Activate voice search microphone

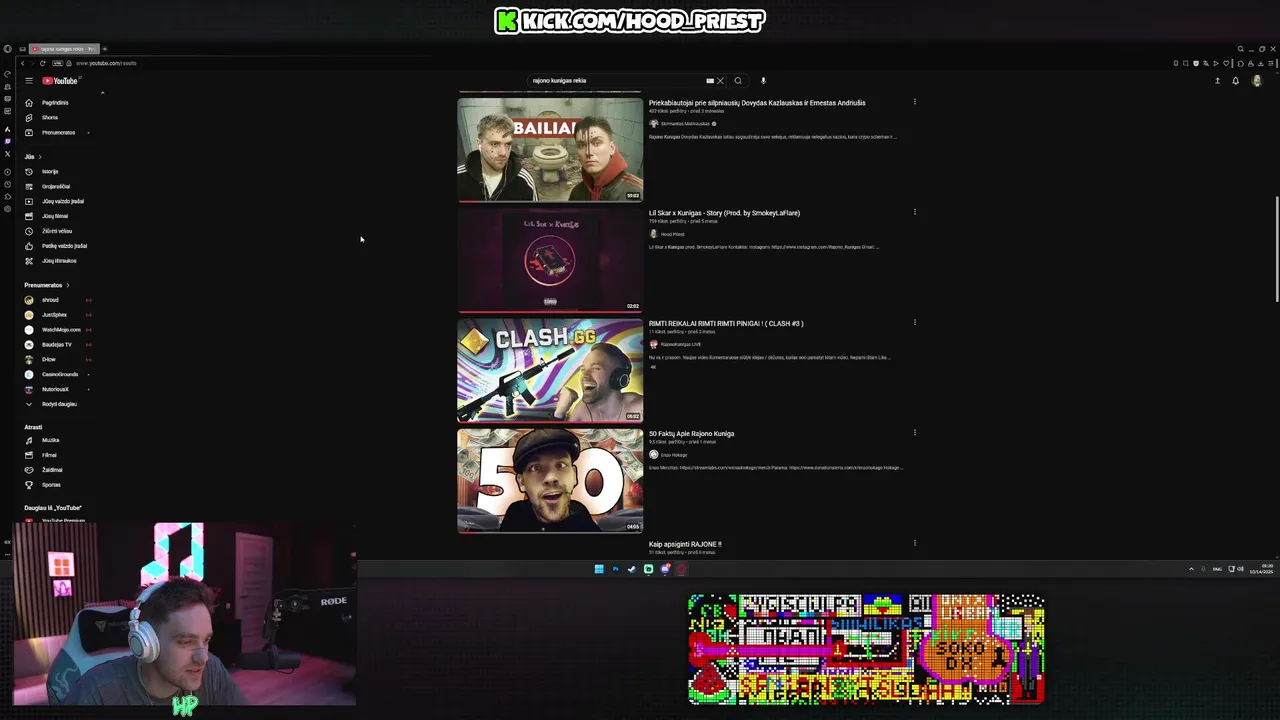[763, 81]
